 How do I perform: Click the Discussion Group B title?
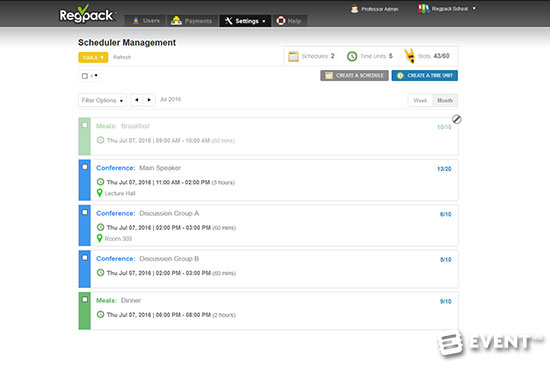tap(169, 258)
